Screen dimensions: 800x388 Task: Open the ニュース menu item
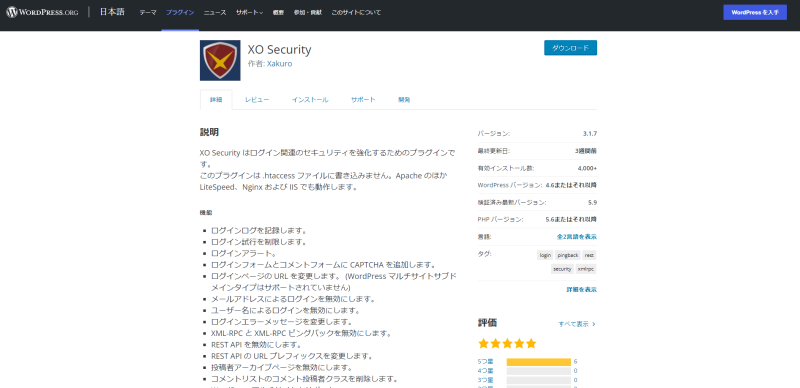(215, 12)
